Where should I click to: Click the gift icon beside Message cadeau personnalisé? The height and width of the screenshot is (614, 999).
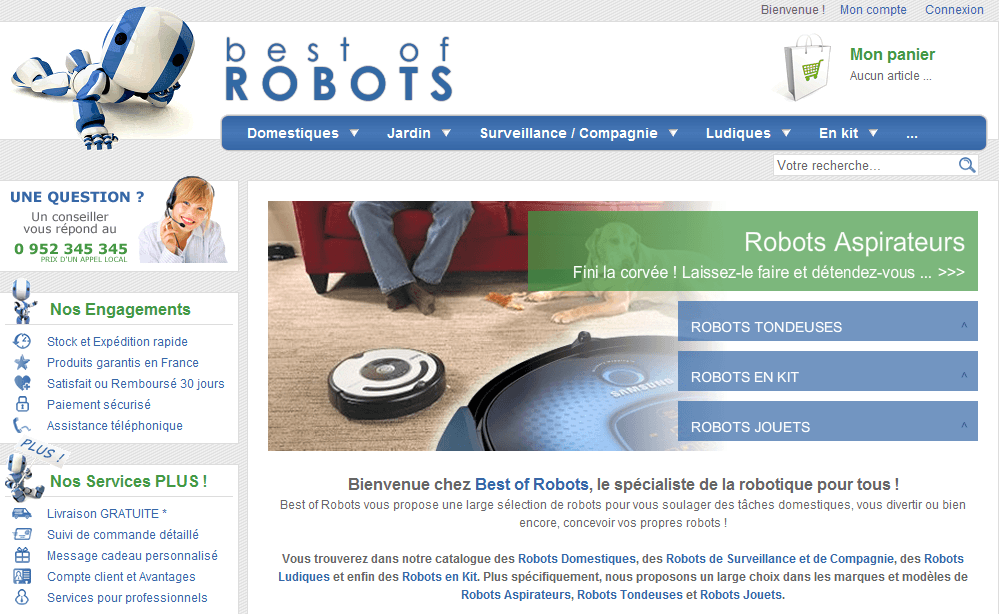coord(22,555)
